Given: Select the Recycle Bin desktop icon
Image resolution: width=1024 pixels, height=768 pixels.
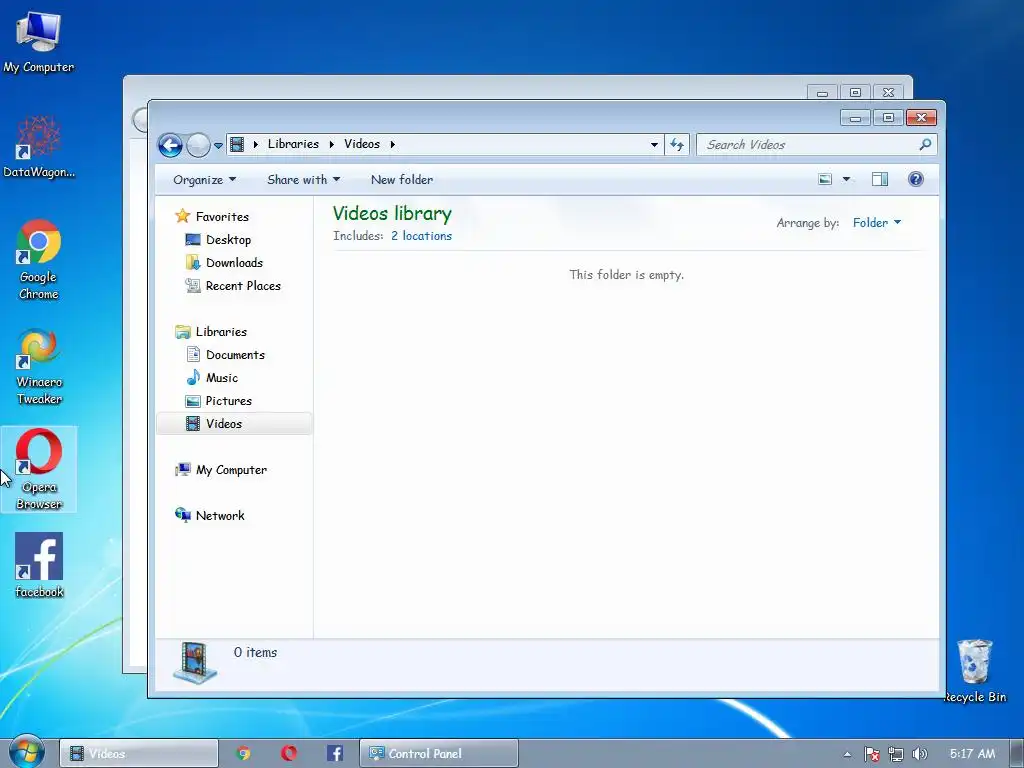Looking at the screenshot, I should (975, 671).
